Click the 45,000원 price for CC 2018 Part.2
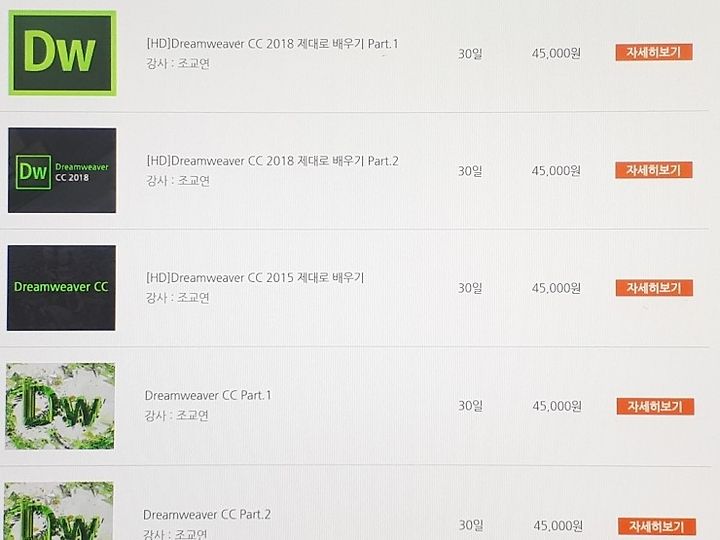The image size is (720, 540). pos(556,171)
